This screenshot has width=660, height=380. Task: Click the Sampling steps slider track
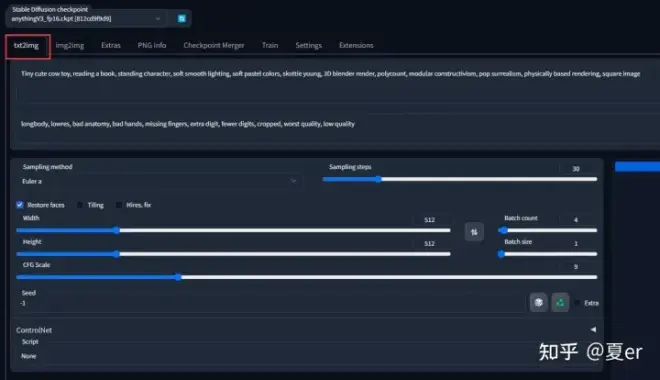(x=460, y=179)
